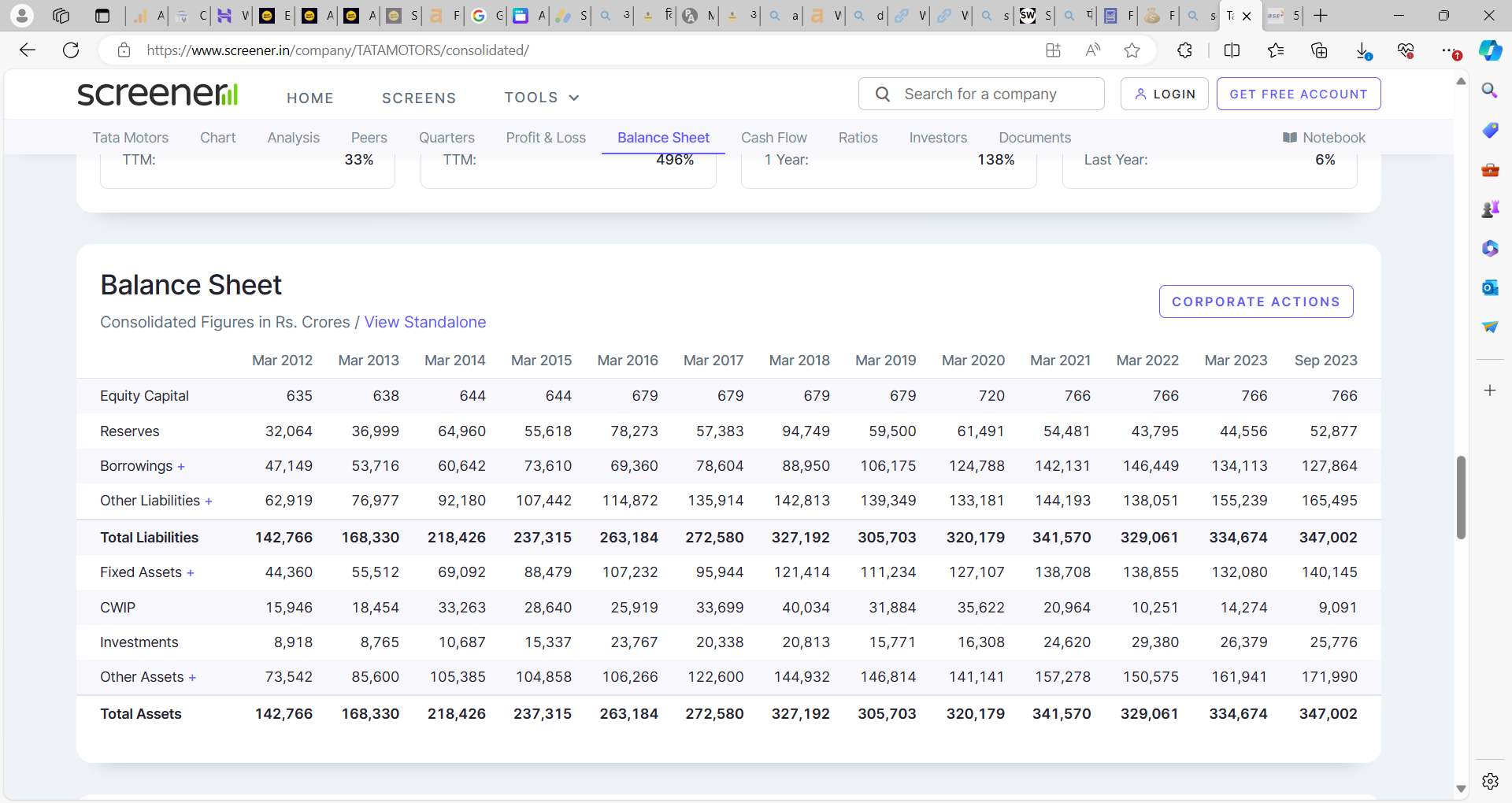Reload the page with Refresh icon
The width and height of the screenshot is (1512, 803).
pos(71,50)
